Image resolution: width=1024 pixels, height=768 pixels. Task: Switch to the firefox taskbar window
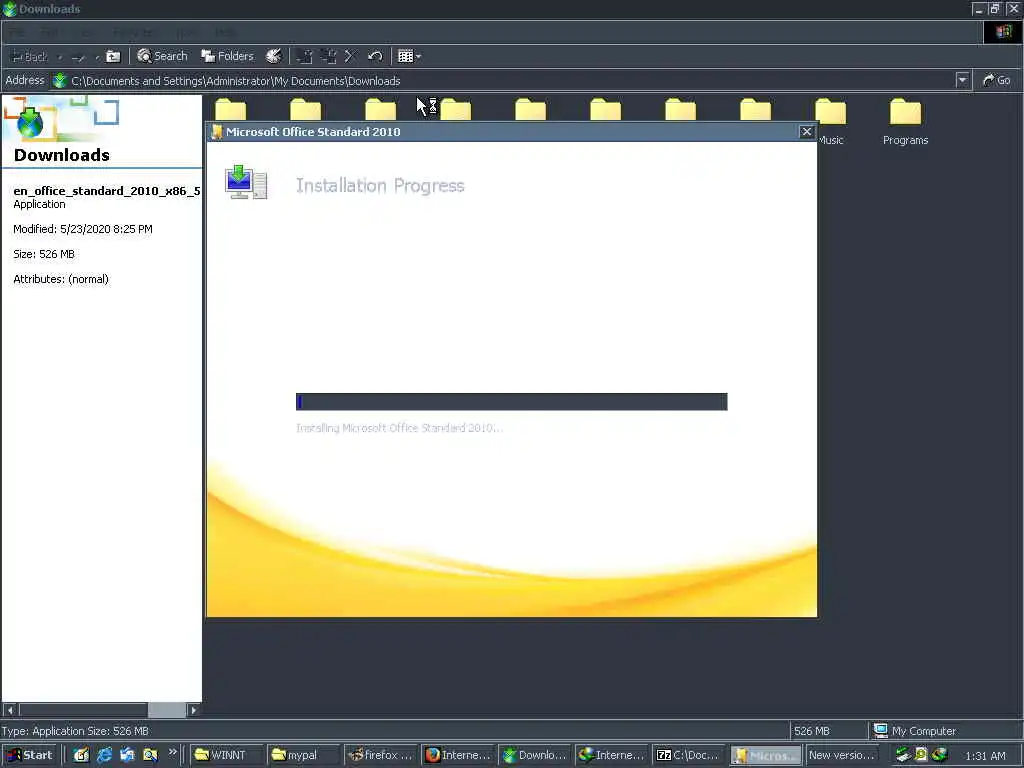(x=381, y=755)
